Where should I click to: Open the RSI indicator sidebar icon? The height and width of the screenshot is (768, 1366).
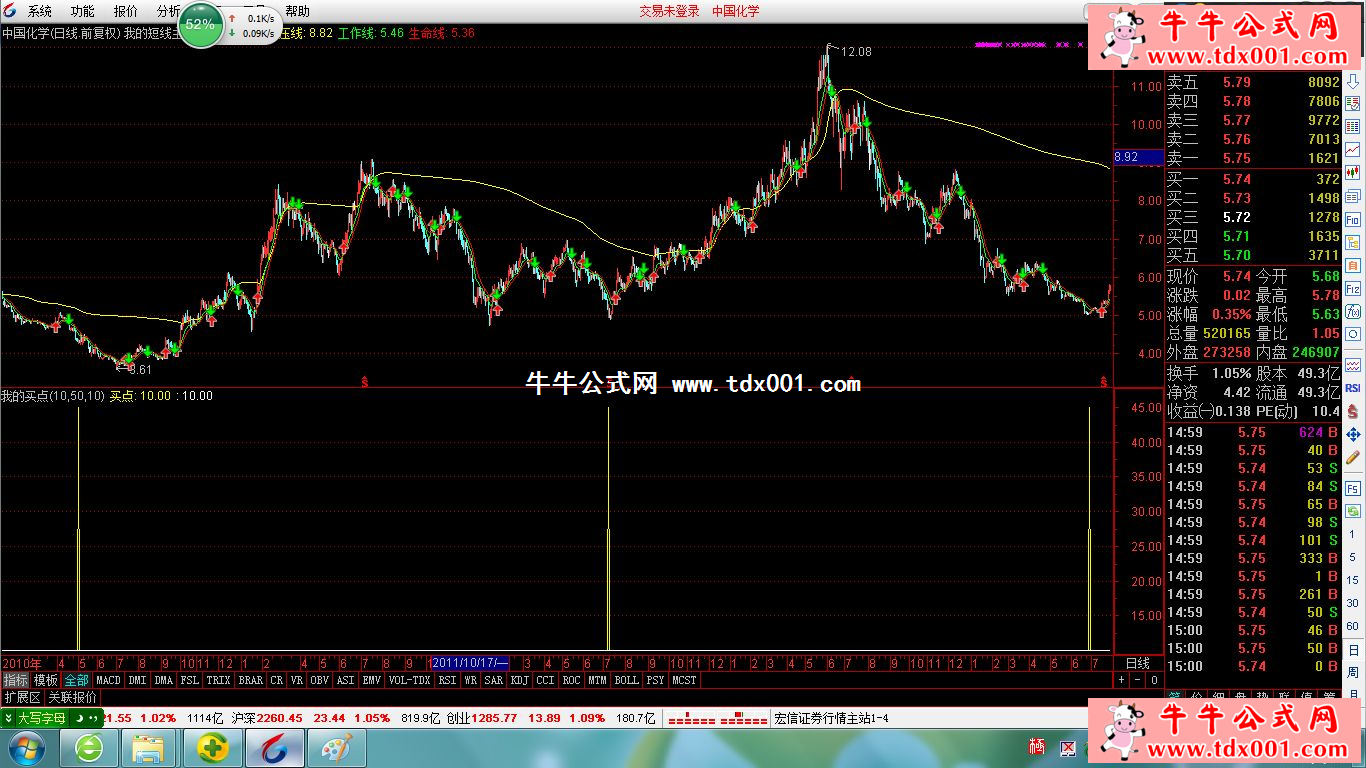pyautogui.click(x=1353, y=387)
